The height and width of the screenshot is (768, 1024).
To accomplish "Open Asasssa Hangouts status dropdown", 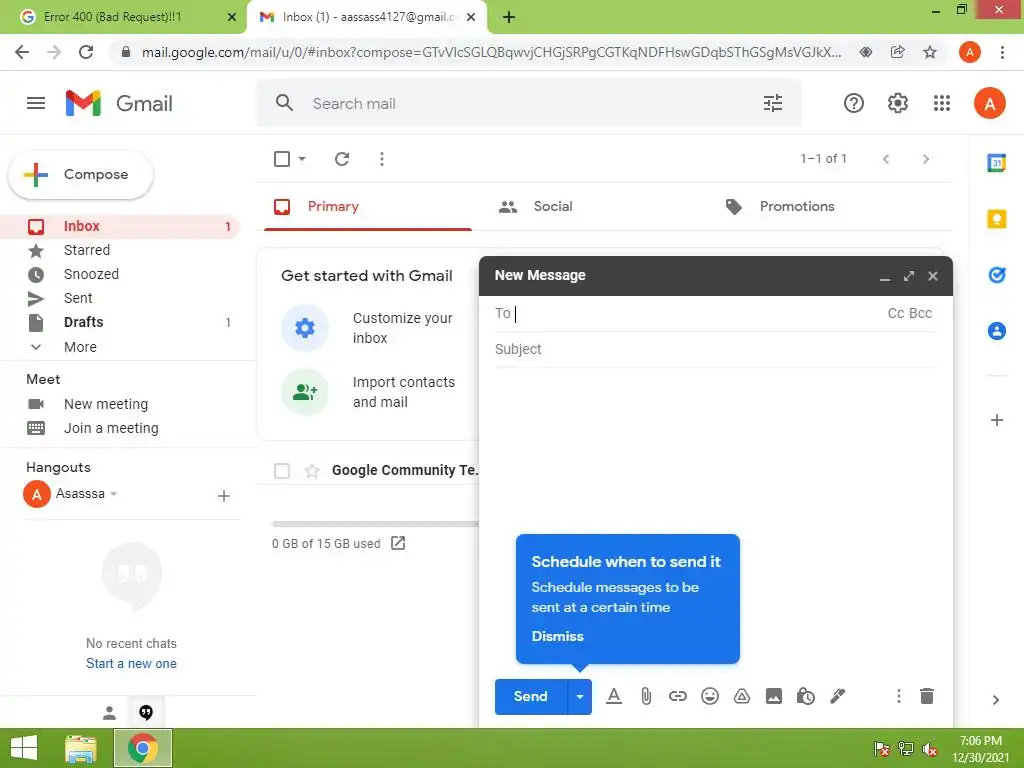I will click(114, 494).
